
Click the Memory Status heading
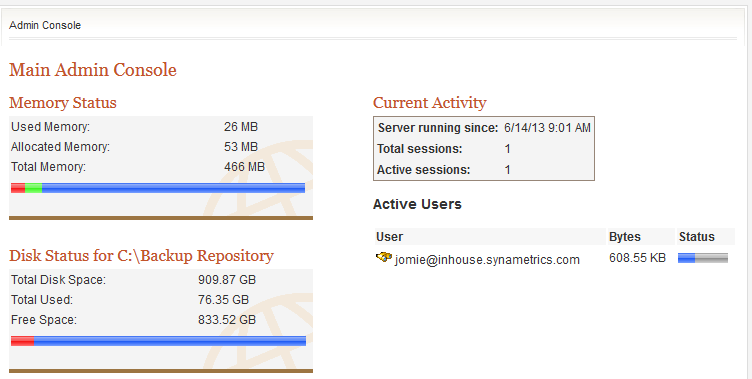click(63, 103)
